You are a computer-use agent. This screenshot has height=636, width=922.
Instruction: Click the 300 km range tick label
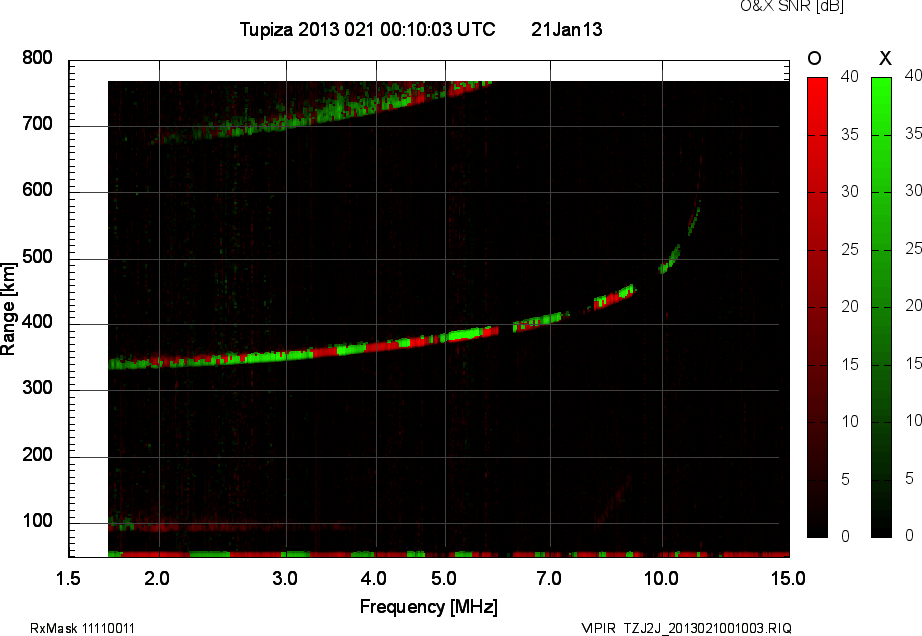pyautogui.click(x=38, y=388)
